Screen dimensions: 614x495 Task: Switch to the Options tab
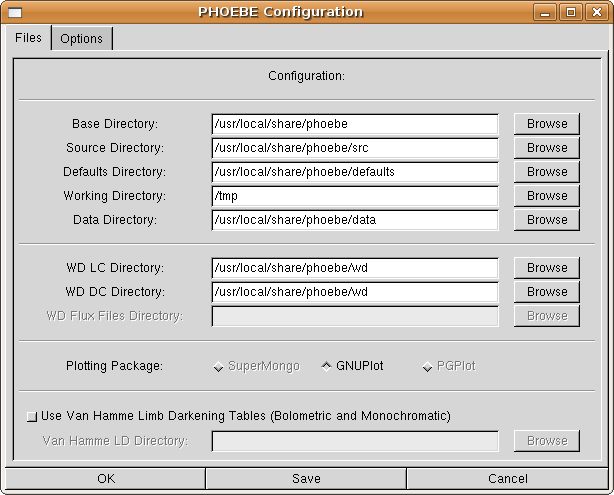[82, 38]
